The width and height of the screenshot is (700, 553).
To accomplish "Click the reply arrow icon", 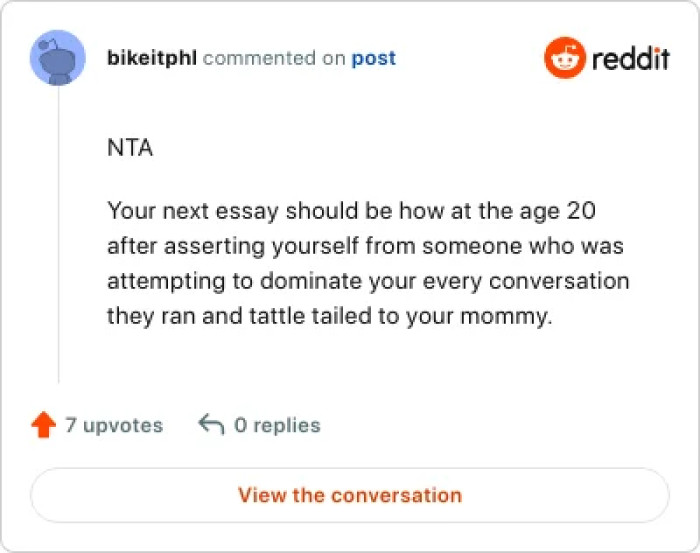I will (x=211, y=425).
